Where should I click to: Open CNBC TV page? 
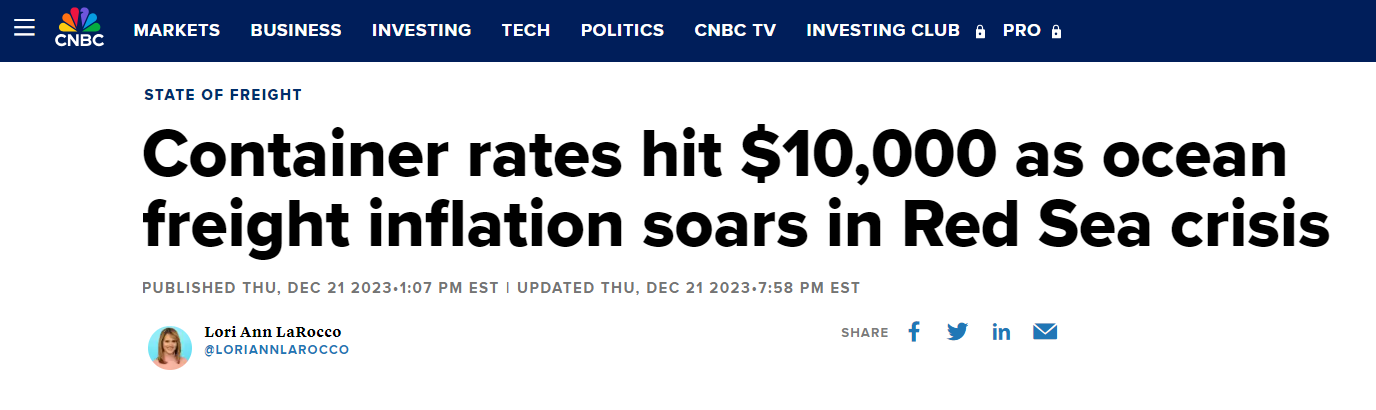point(735,30)
